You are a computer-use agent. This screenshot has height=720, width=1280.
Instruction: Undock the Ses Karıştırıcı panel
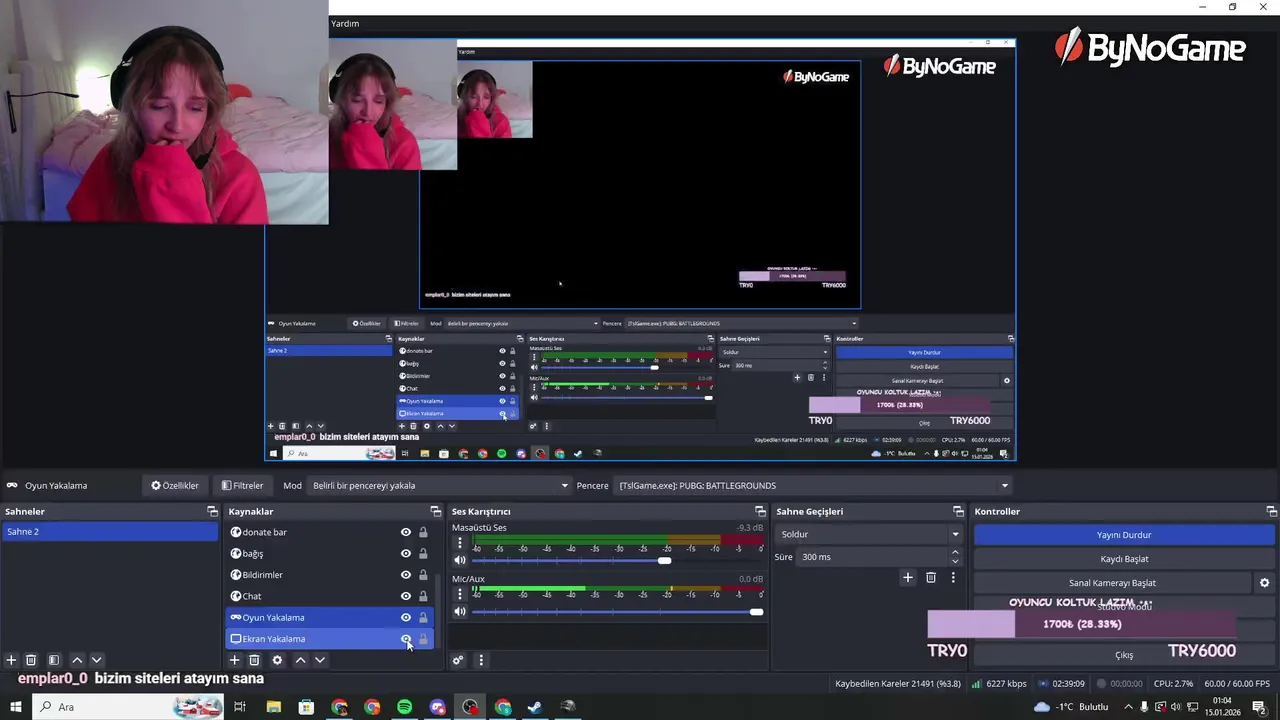tap(760, 511)
